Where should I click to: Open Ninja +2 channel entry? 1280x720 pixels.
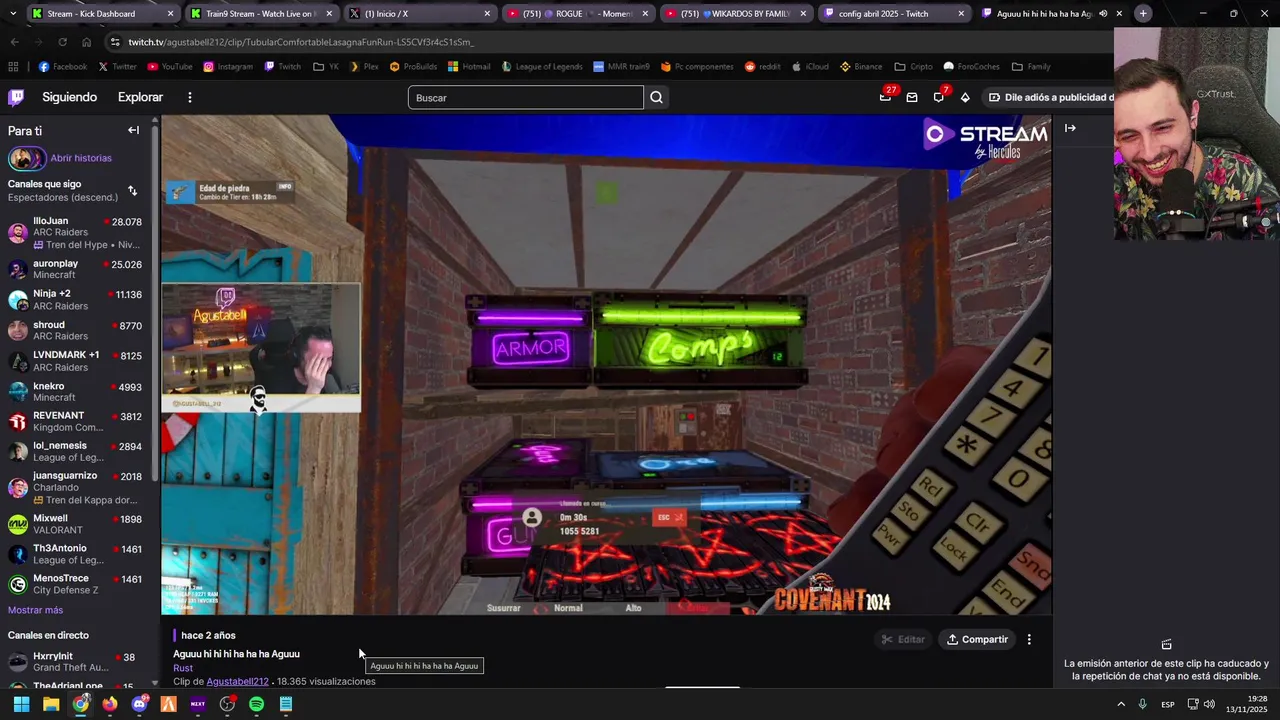coord(76,300)
